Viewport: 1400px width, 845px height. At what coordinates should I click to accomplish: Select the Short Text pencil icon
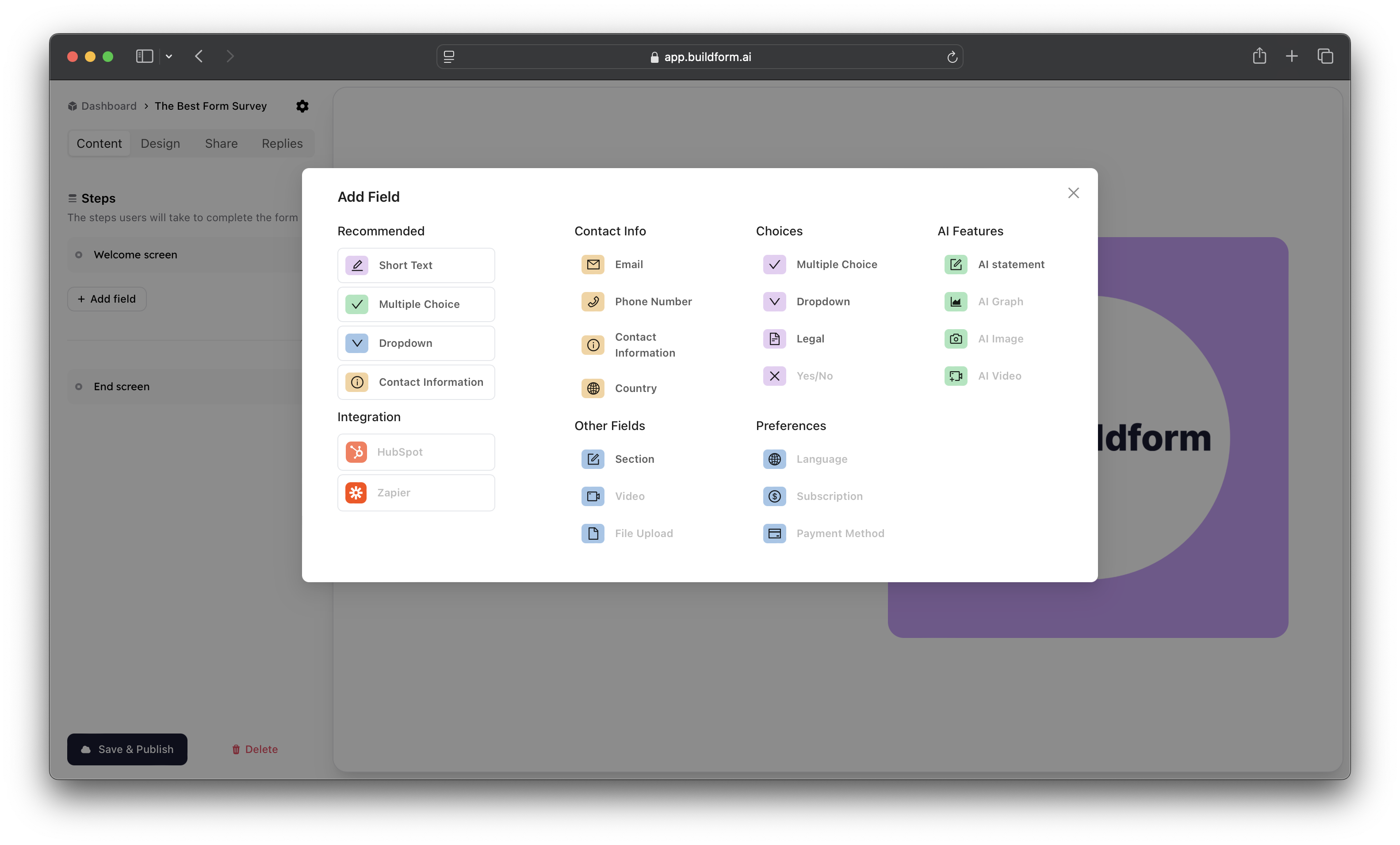point(357,265)
